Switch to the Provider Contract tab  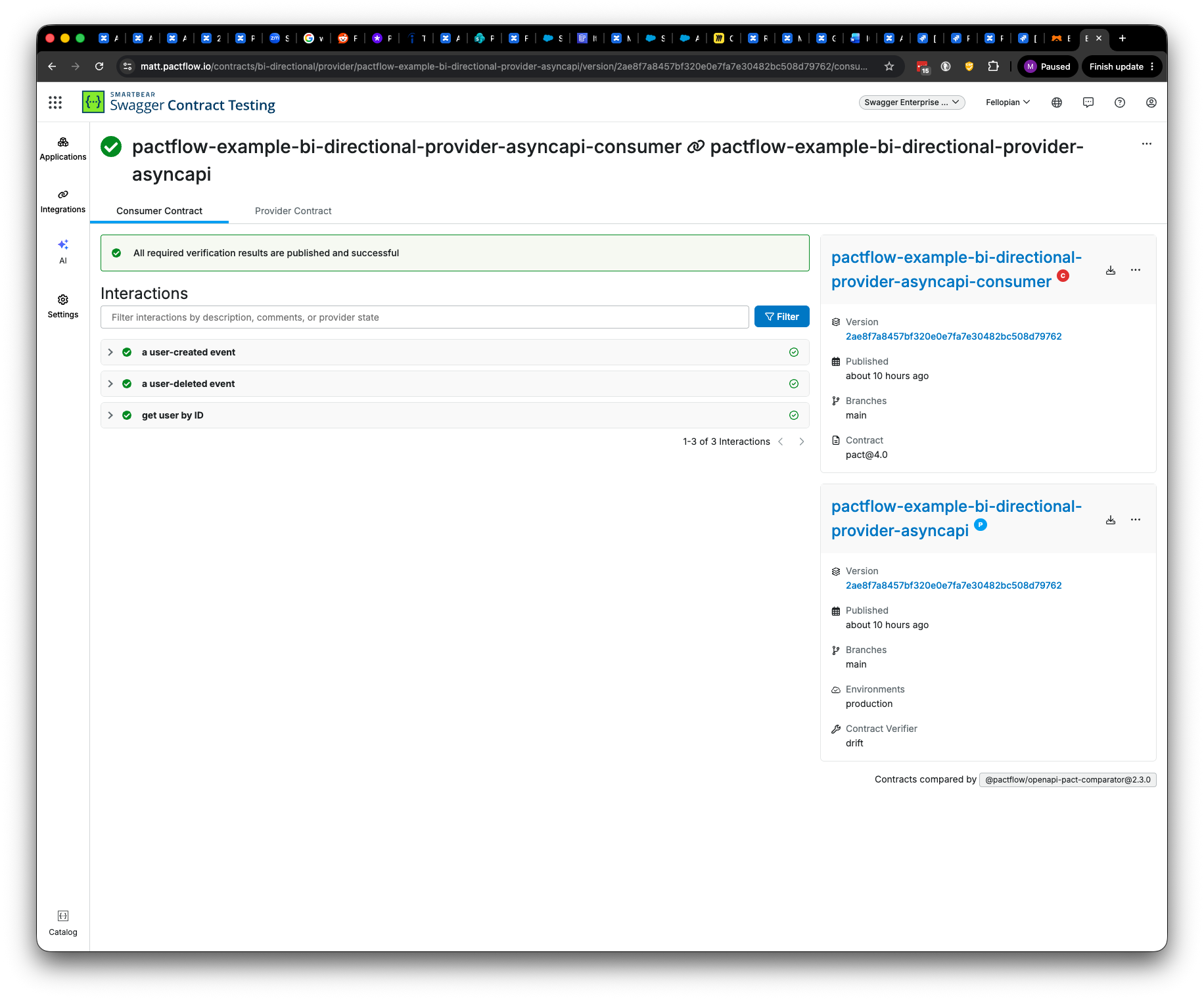[x=293, y=211]
